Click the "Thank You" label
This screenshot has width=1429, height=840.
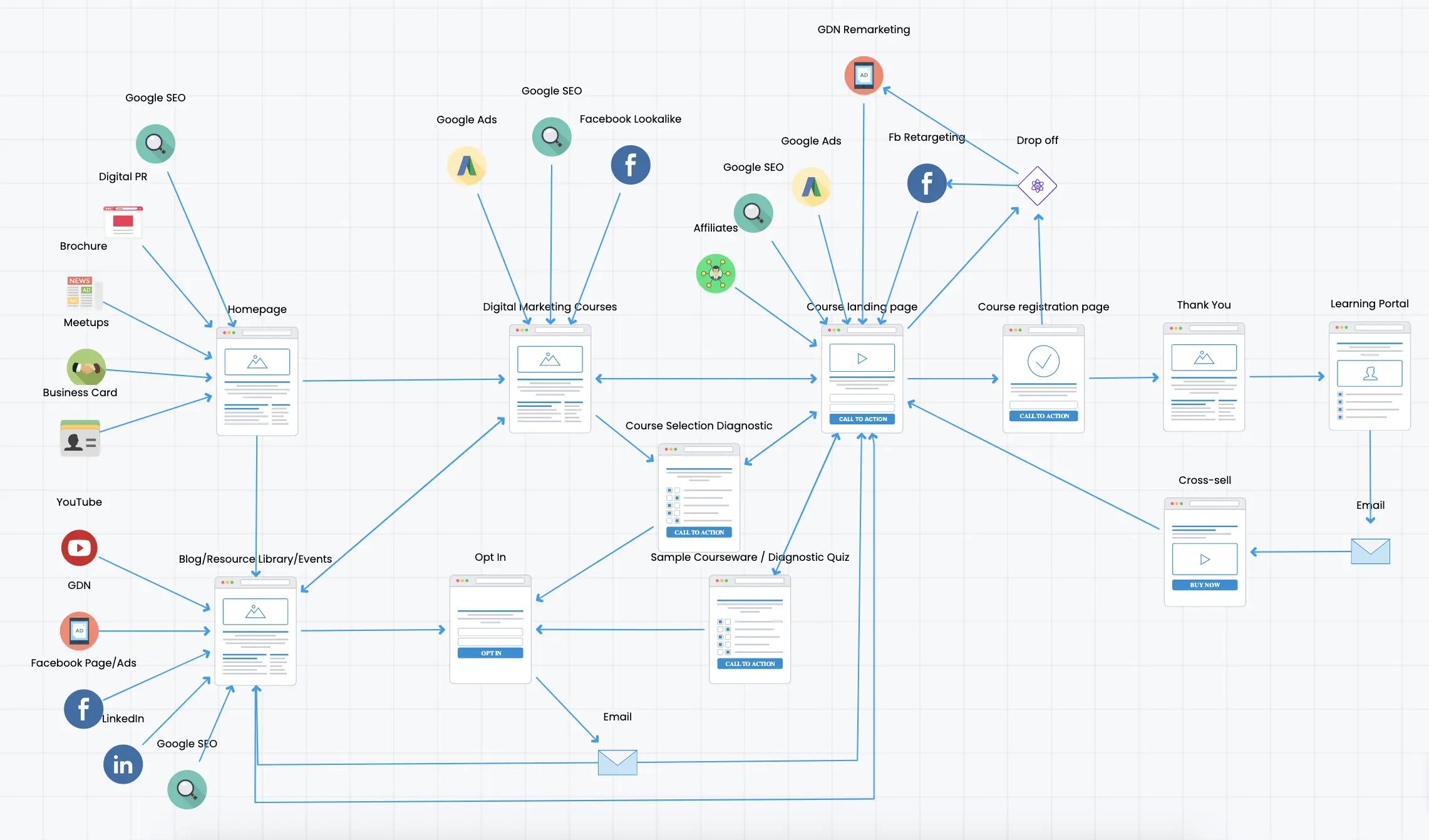click(1204, 305)
